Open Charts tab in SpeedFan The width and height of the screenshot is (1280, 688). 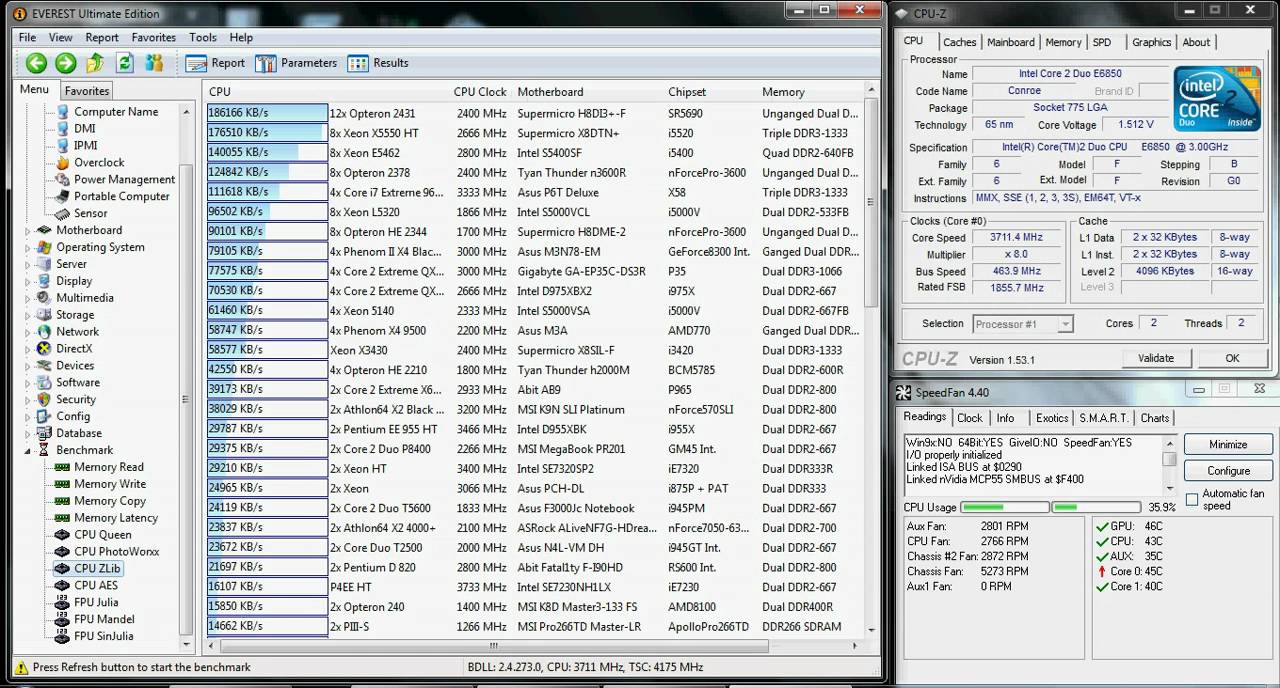(1155, 418)
